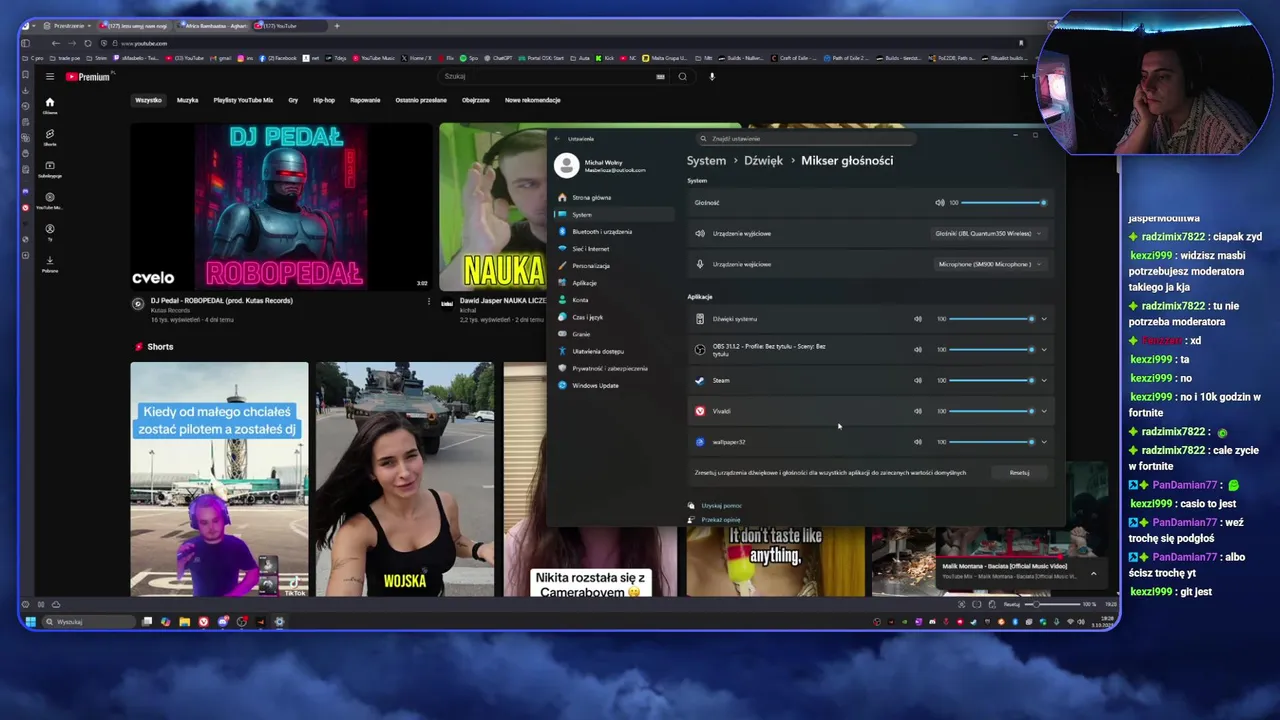Expand Malik Montana mini player chevron

[x=1093, y=574]
